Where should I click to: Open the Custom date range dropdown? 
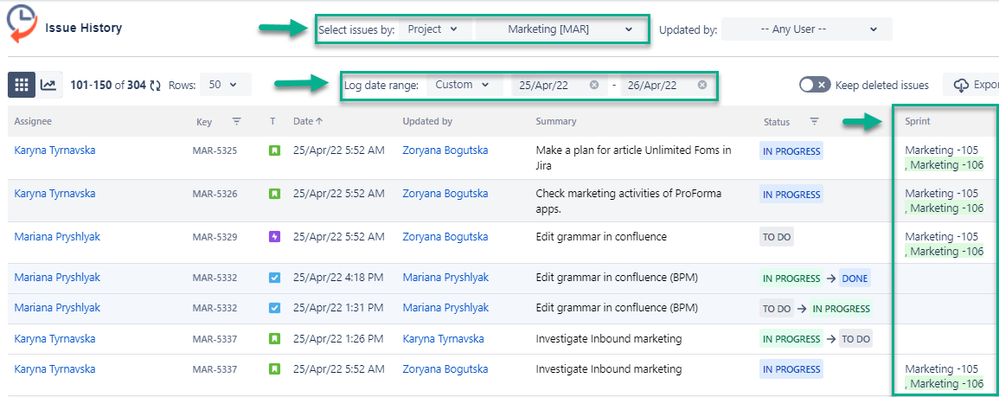pos(464,85)
